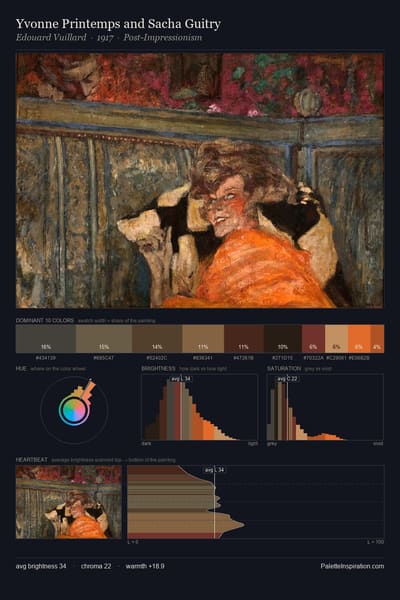The width and height of the screenshot is (400, 600).
Task: Select the 6% maroon red swatch
Action: coord(313,339)
